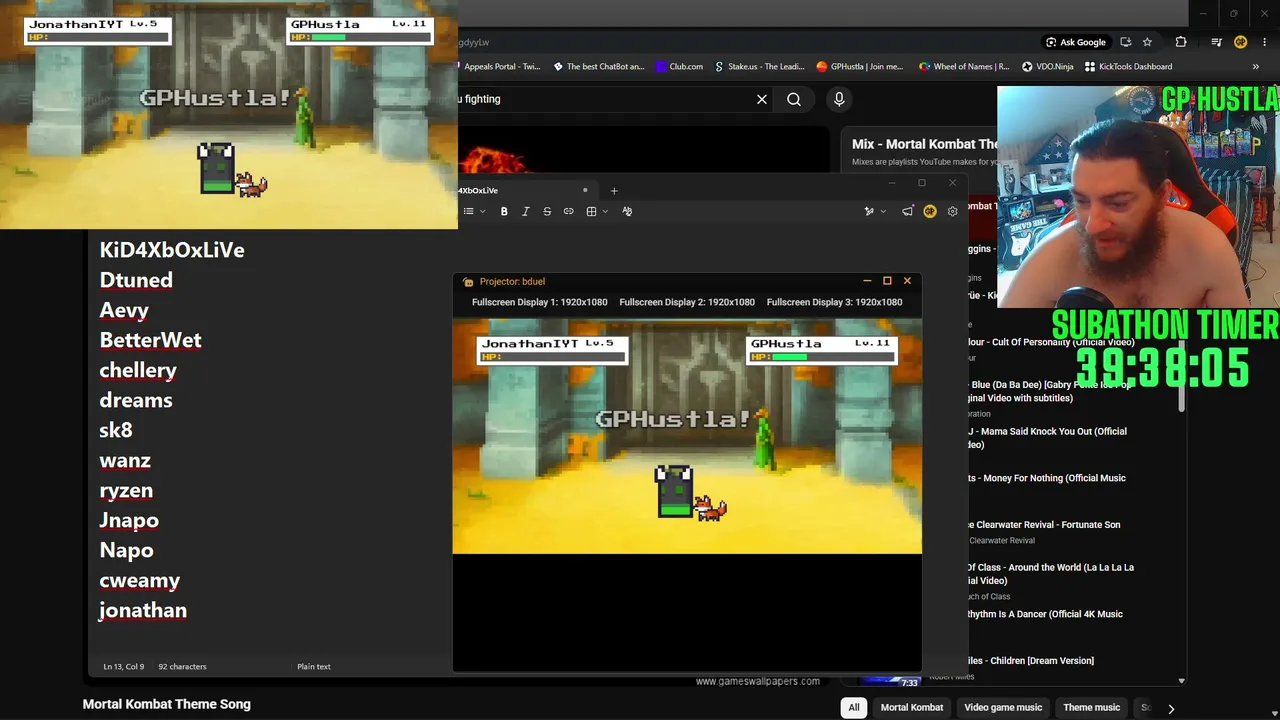Screen dimensions: 1280x720
Task: Start YouTube voice search with microphone
Action: click(839, 99)
